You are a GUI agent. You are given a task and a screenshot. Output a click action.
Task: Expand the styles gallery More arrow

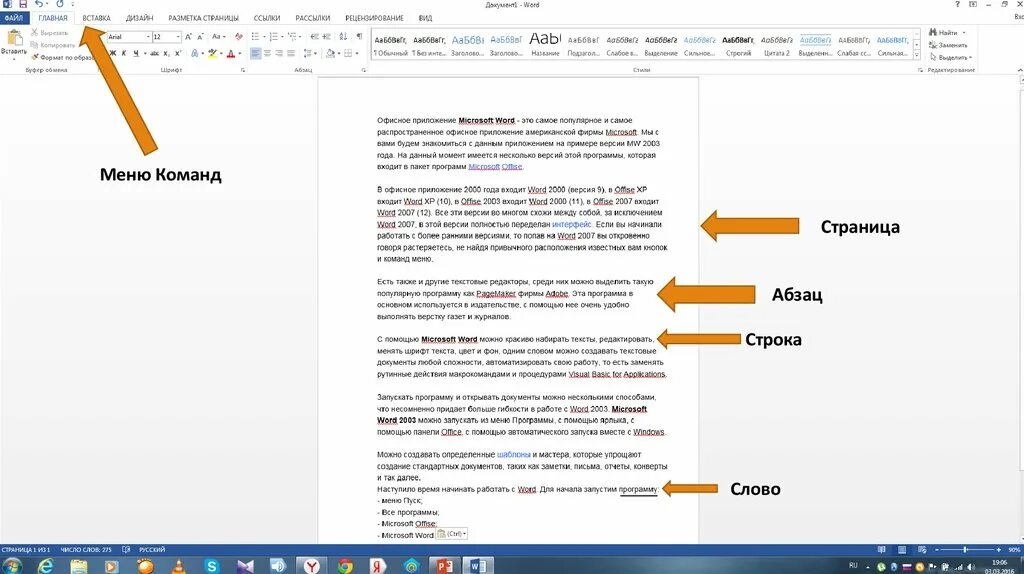click(917, 56)
